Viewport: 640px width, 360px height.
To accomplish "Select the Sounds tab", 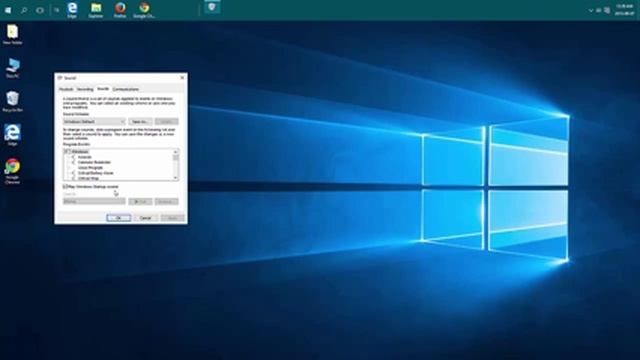I will [x=103, y=89].
